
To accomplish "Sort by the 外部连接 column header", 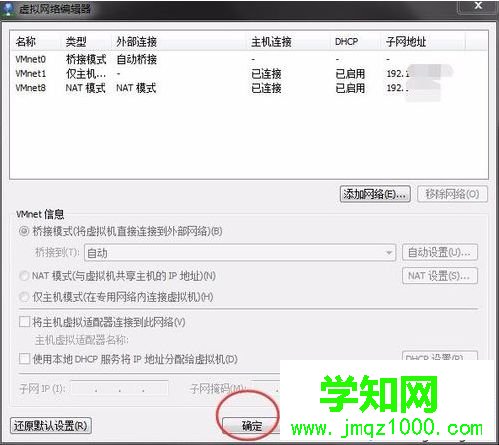I will 179,42.
